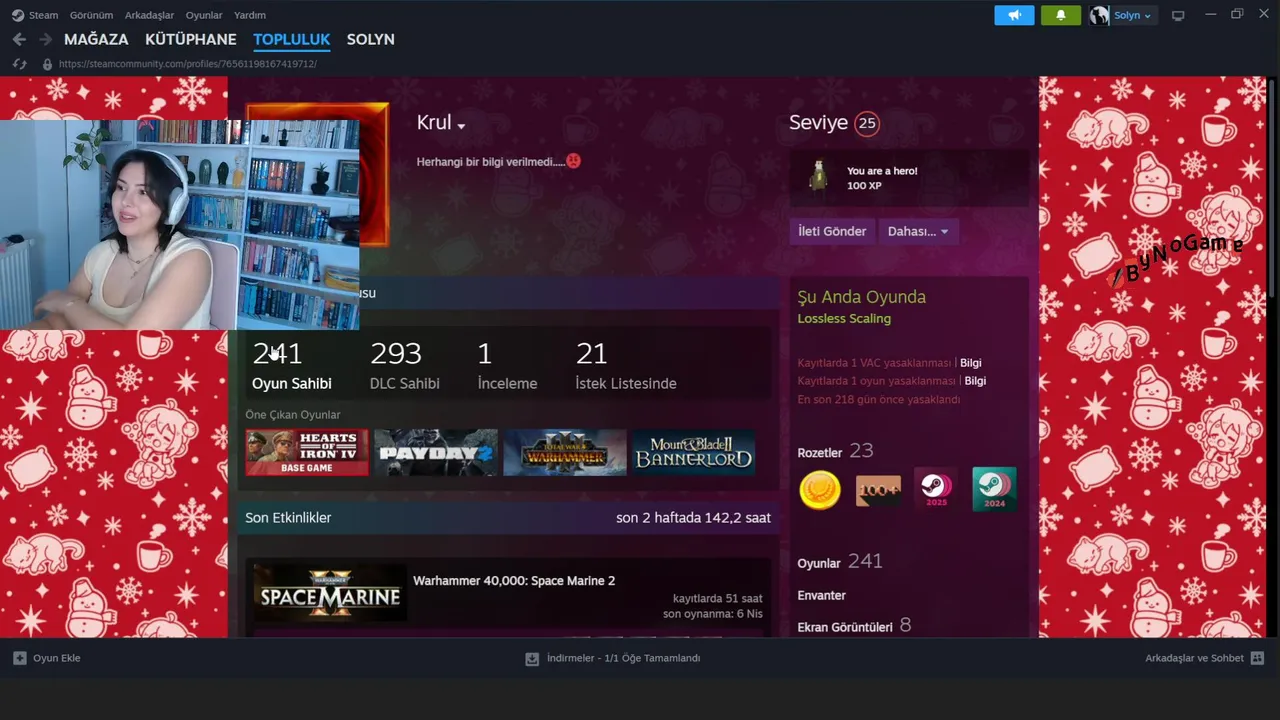Click the friends chat icon bottom right

1257,658
